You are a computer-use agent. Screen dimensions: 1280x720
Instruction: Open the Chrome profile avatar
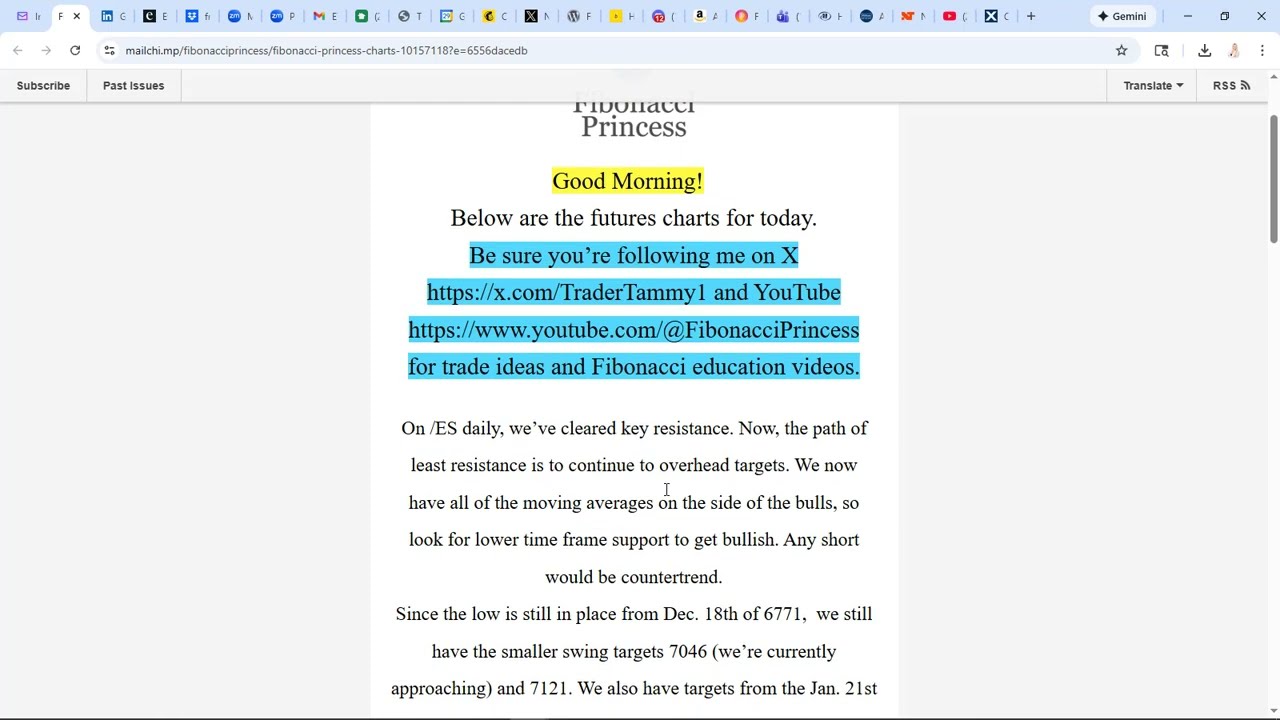click(1234, 50)
